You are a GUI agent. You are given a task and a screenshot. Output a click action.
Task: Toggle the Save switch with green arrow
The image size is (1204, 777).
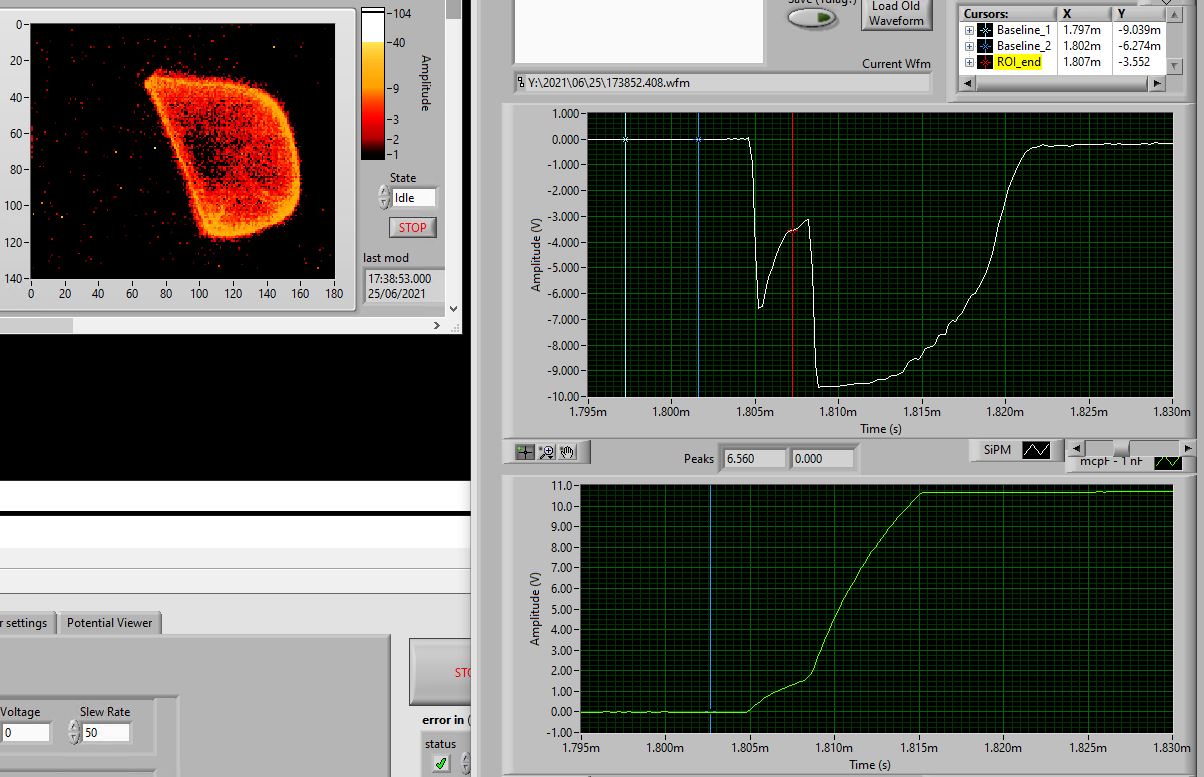812,17
